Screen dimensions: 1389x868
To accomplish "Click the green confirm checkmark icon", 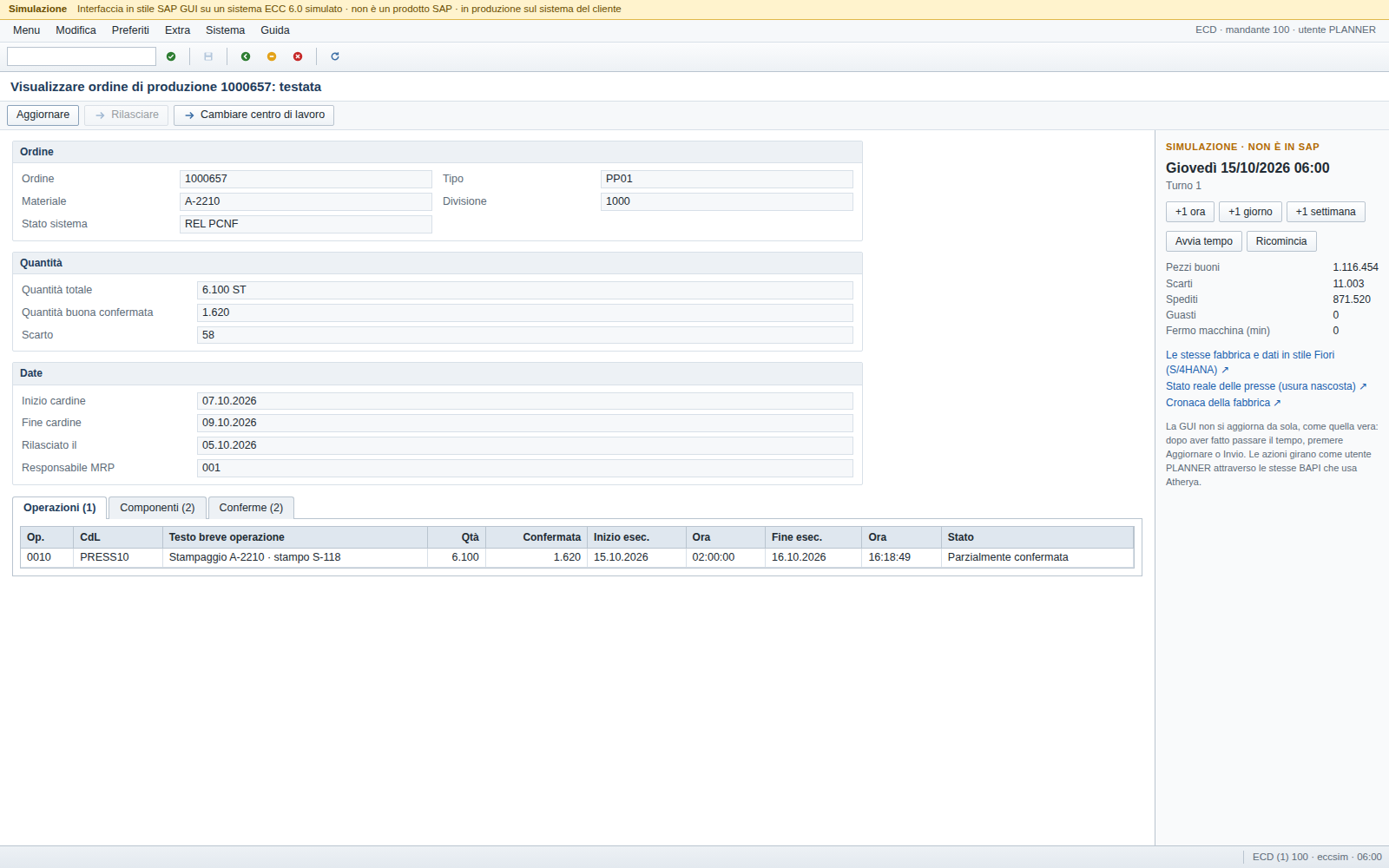I will coord(171,56).
